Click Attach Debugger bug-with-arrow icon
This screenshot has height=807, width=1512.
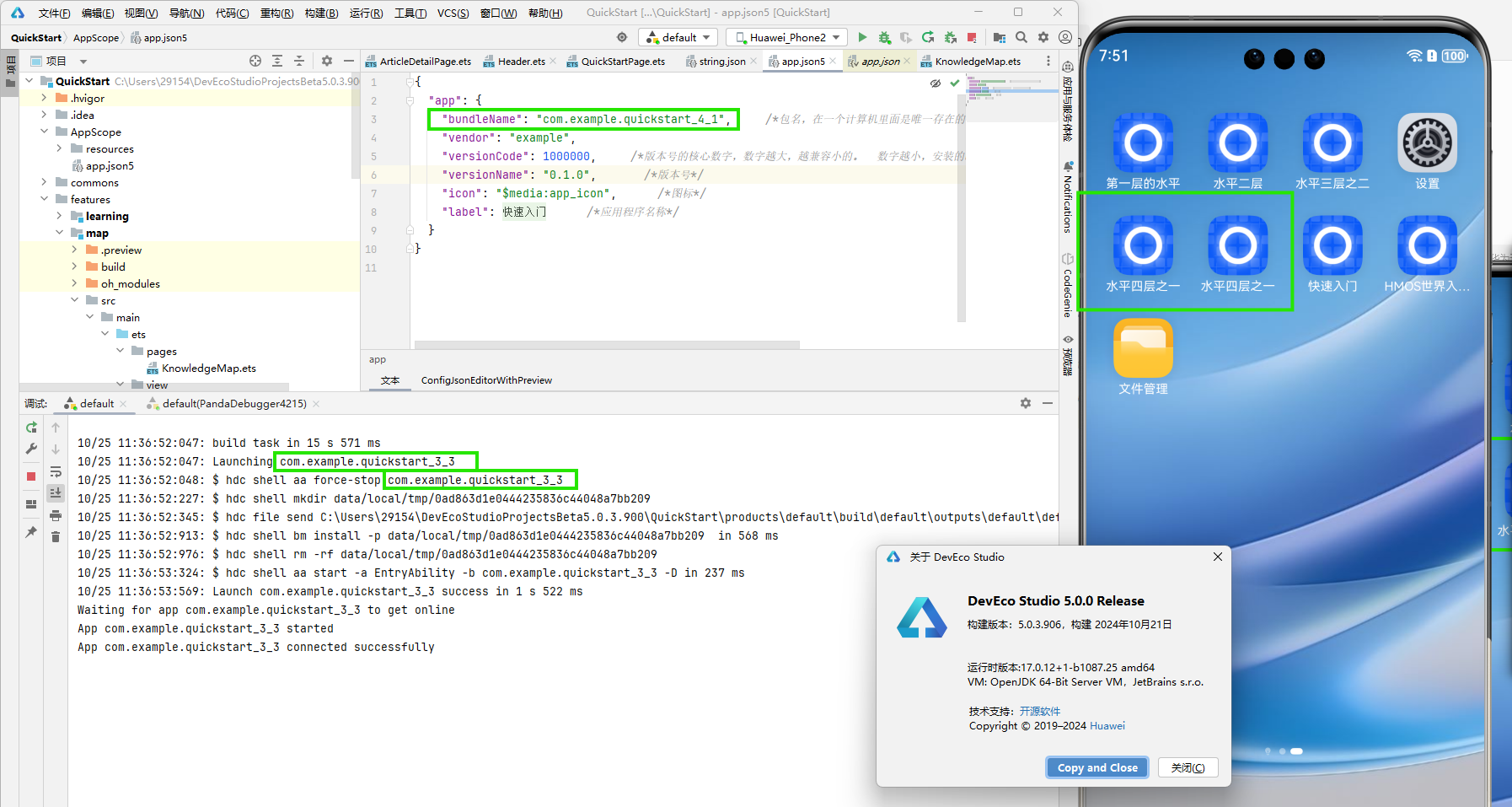tap(950, 37)
